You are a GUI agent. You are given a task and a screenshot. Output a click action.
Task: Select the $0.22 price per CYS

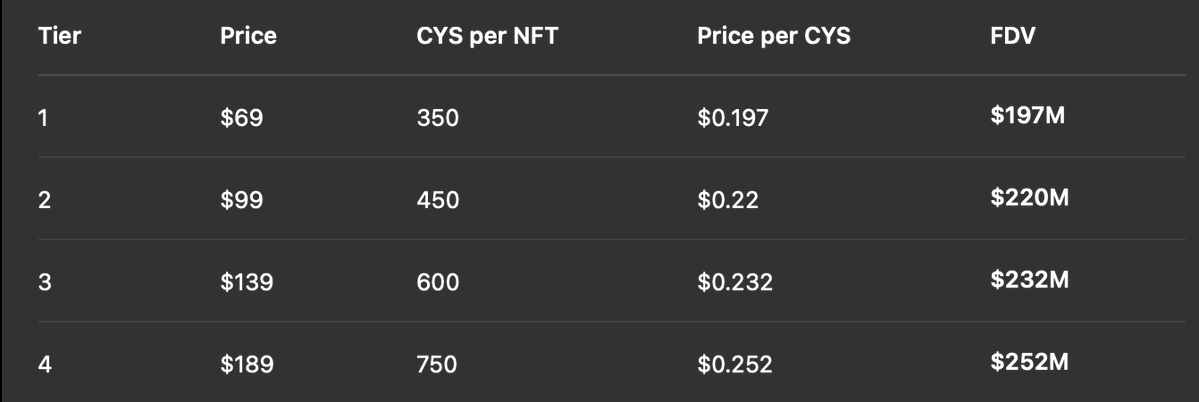pos(728,200)
